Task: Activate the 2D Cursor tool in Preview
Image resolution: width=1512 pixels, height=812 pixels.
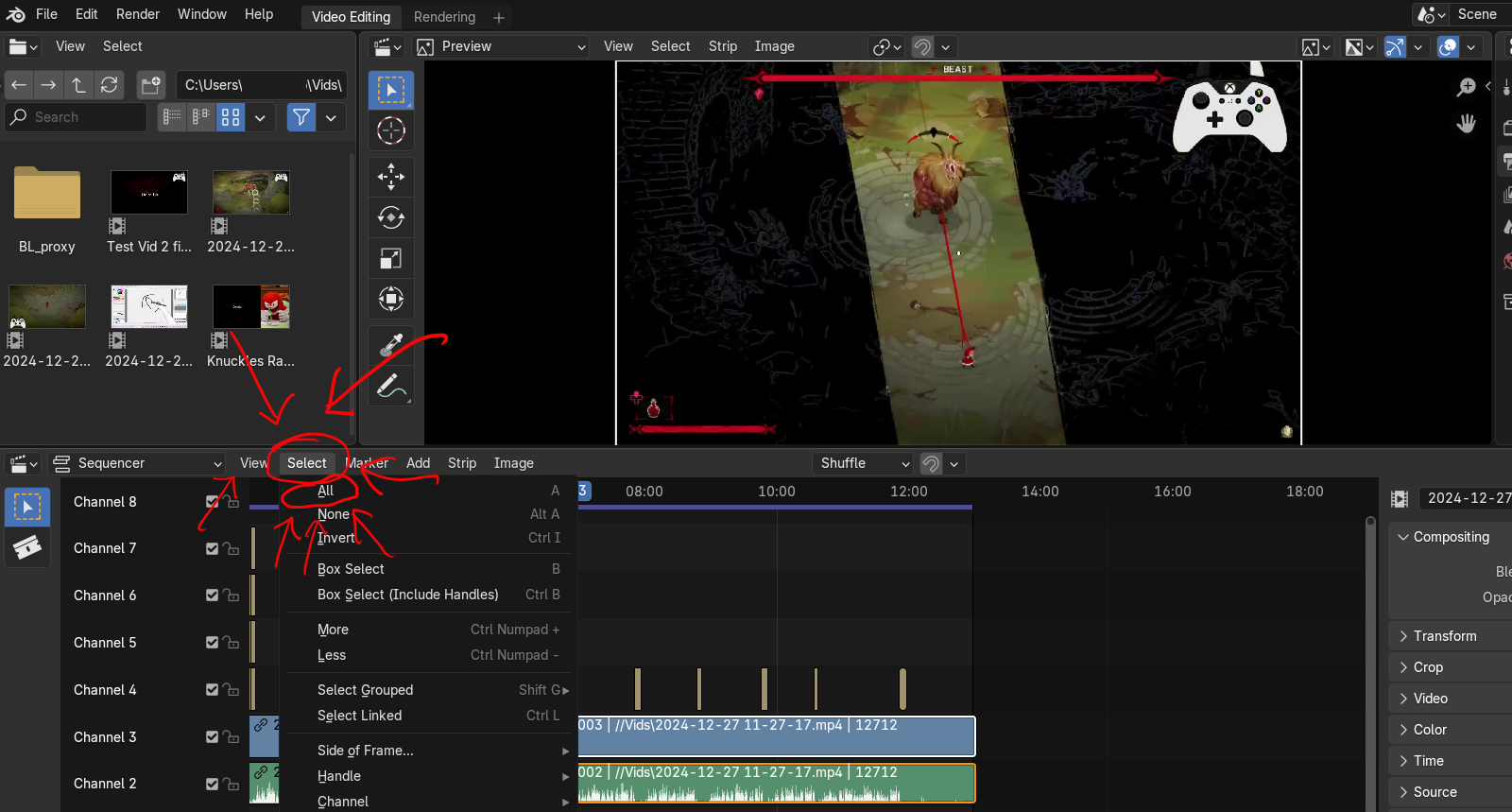Action: click(x=391, y=131)
